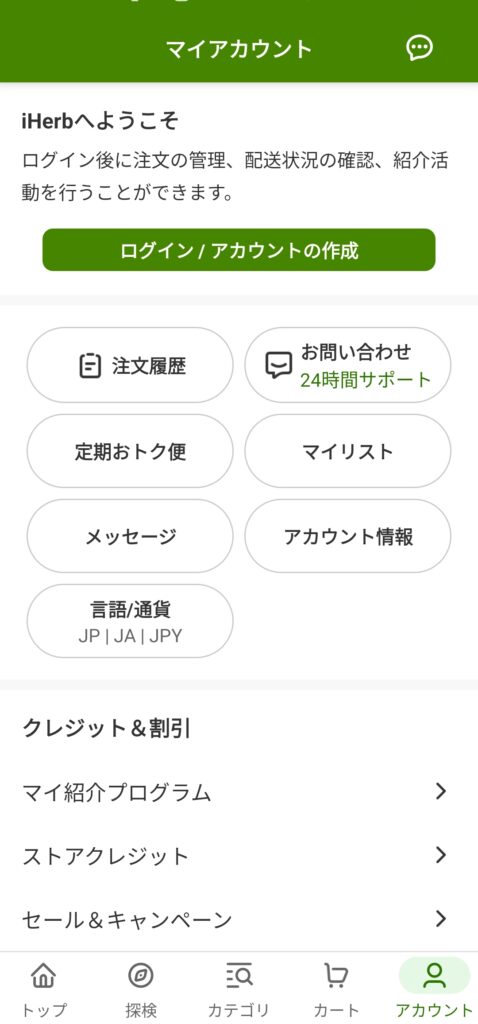This screenshot has height=1024, width=478.
Task: Expand マイ紹介プログラム chevron arrow
Action: 441,792
